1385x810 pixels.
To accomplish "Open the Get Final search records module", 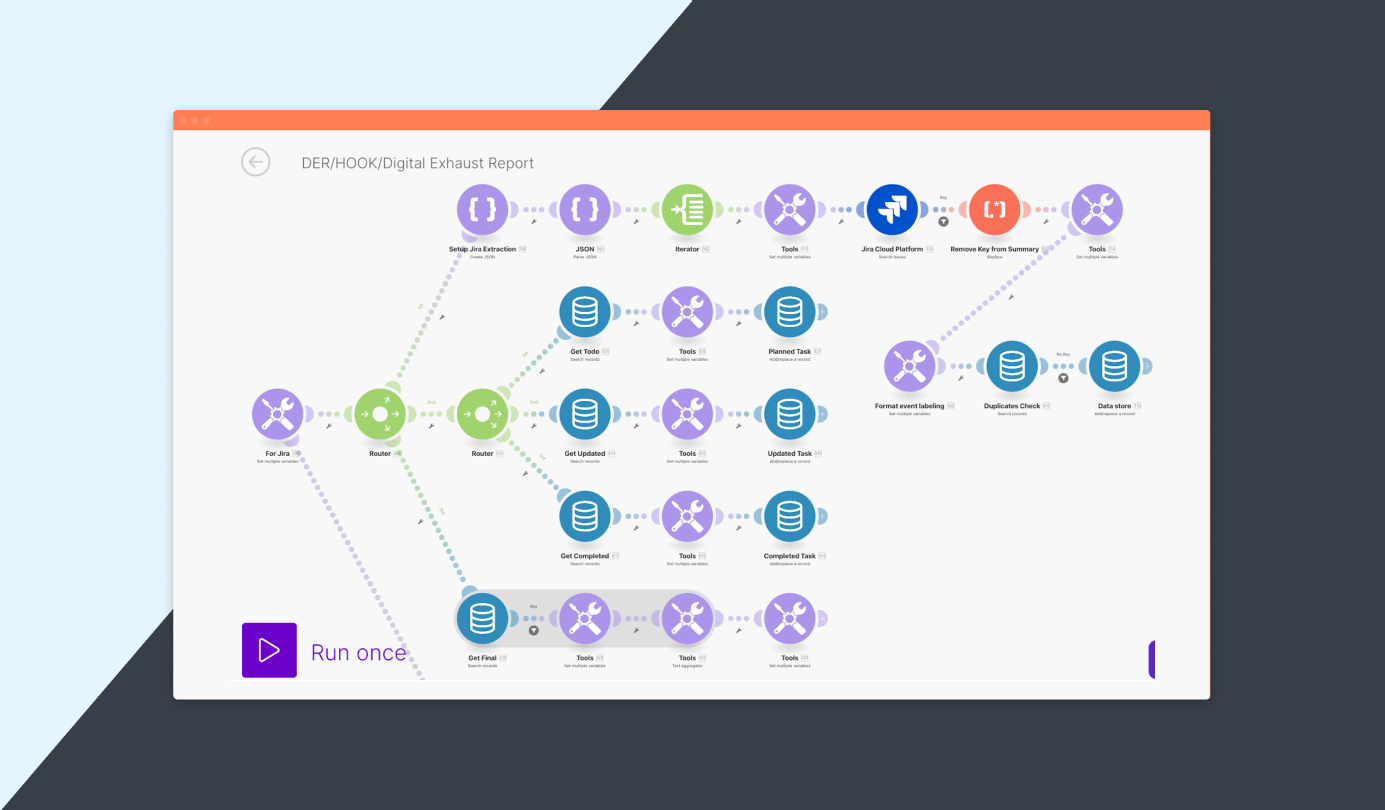I will click(x=483, y=618).
